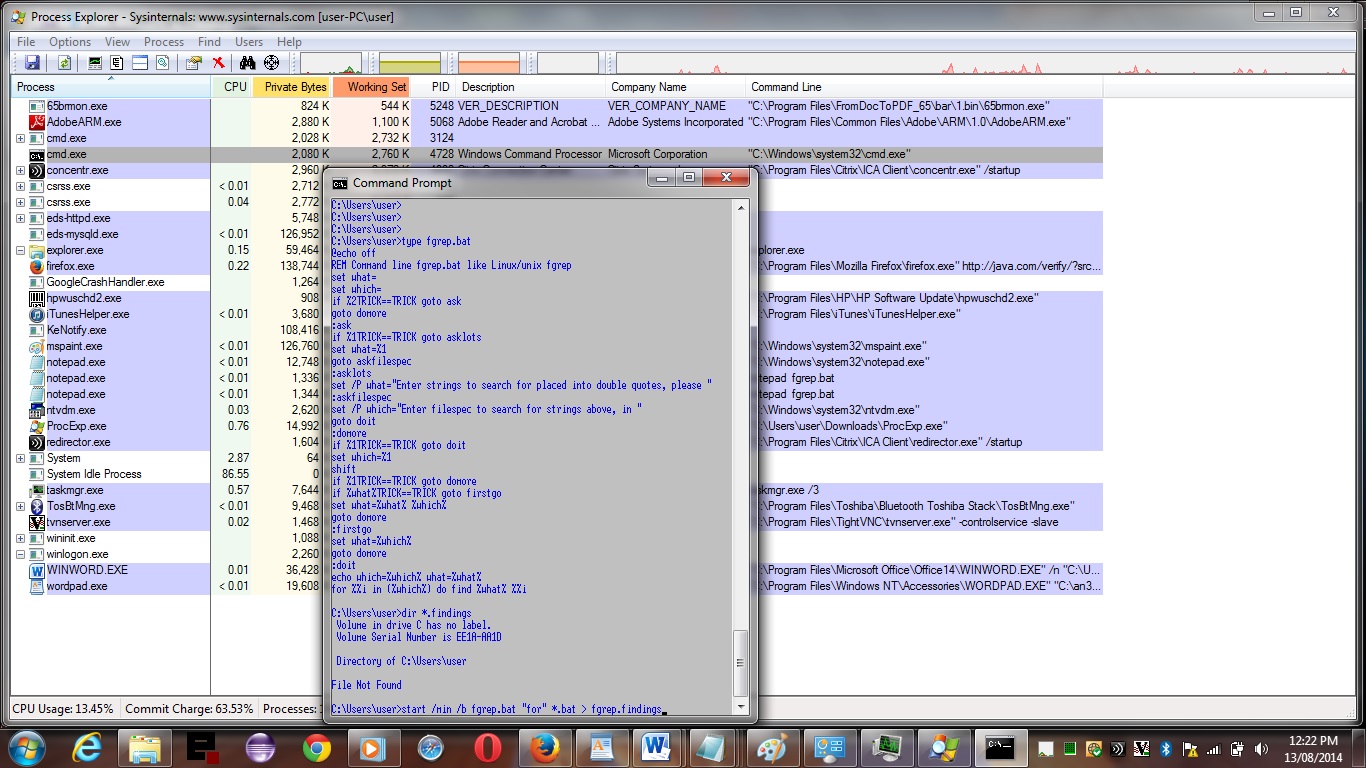Image resolution: width=1366 pixels, height=768 pixels.
Task: Expand the concentr.exe tree node
Action: pyautogui.click(x=21, y=170)
